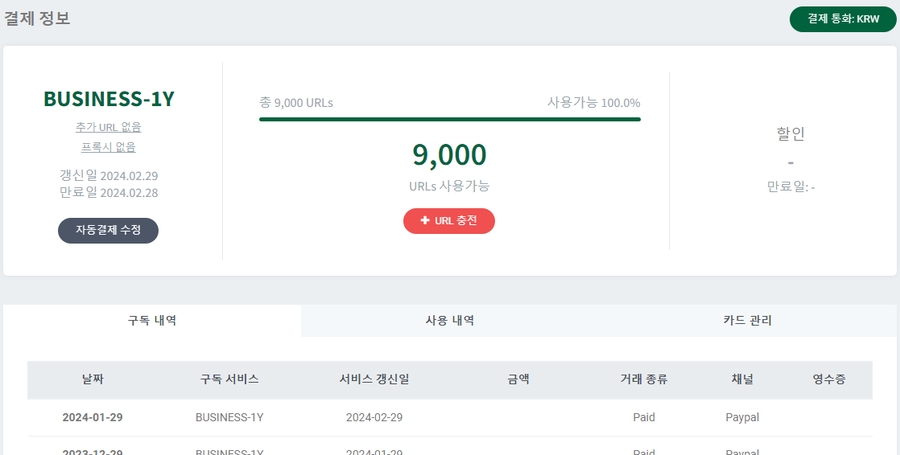900x455 pixels.
Task: Select the 구독 내역 tab
Action: click(x=152, y=321)
